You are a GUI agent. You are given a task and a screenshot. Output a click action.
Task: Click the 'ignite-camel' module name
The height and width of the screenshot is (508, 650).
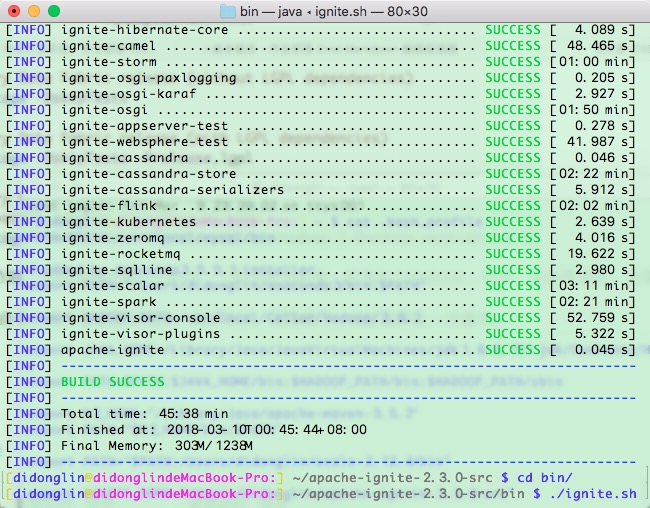pos(109,46)
